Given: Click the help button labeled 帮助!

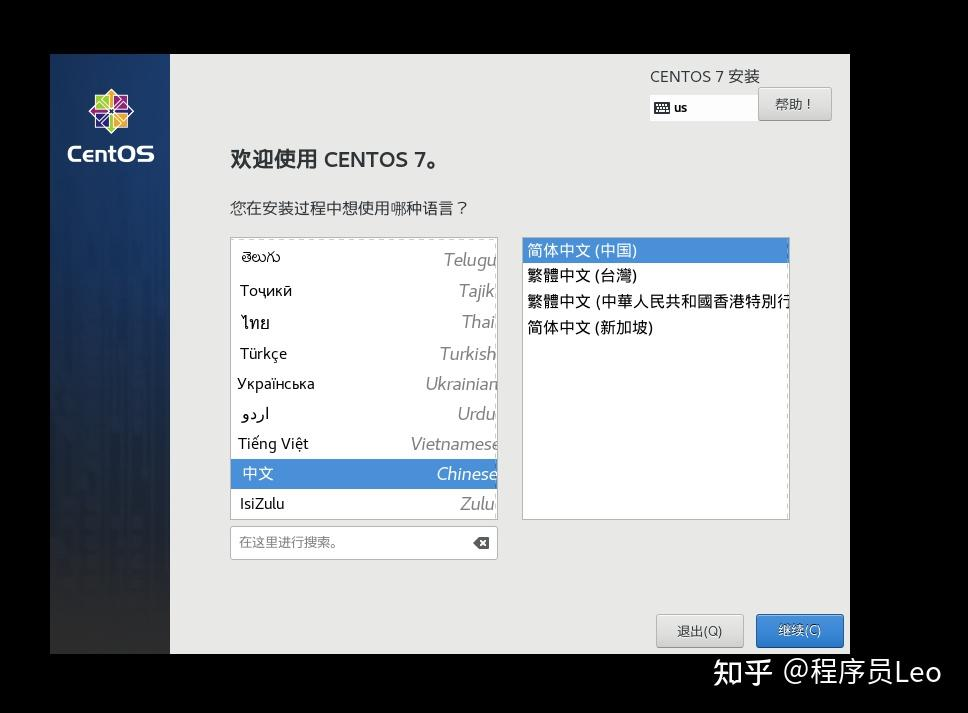Looking at the screenshot, I should point(795,104).
